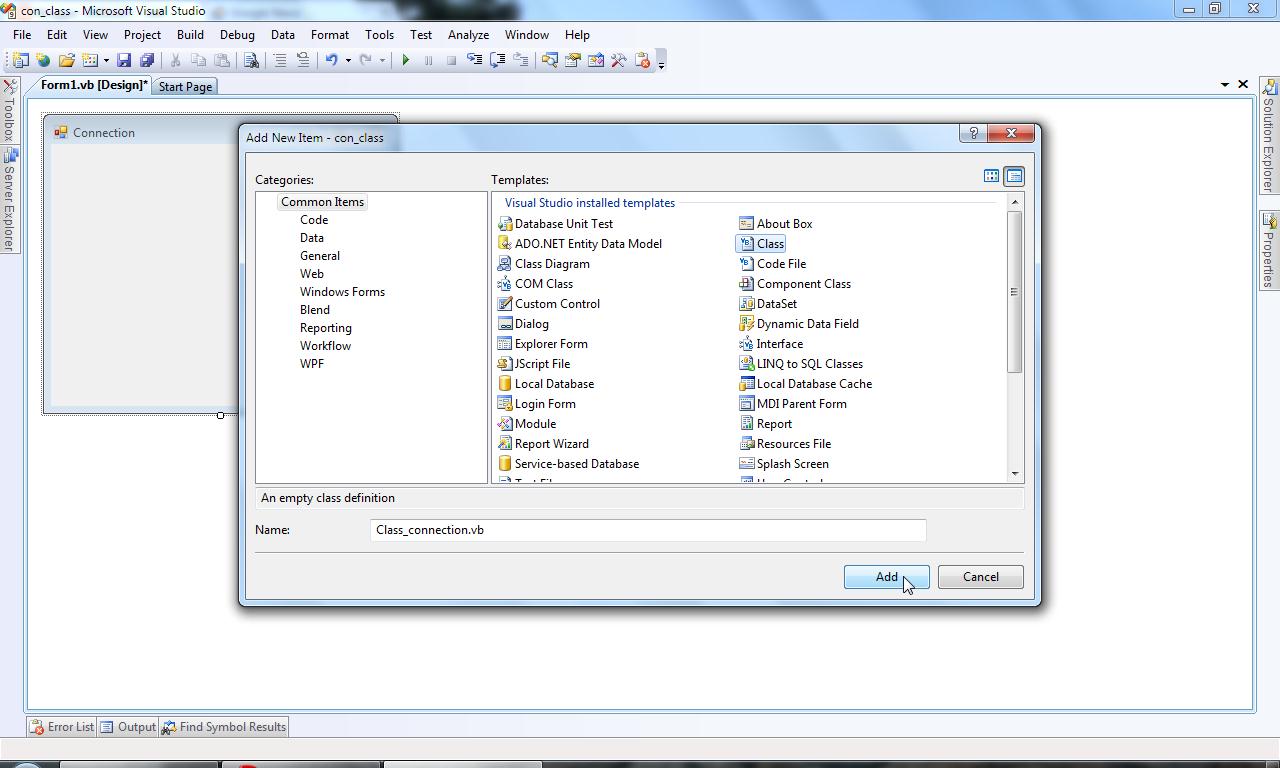The width and height of the screenshot is (1280, 768).
Task: Select the Splash Screen template
Action: click(784, 464)
